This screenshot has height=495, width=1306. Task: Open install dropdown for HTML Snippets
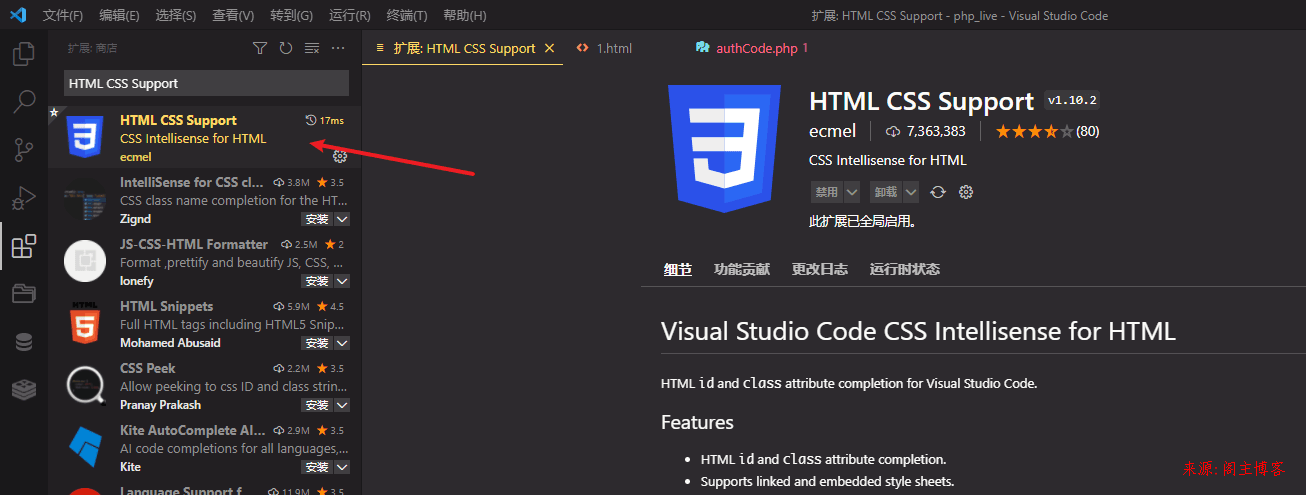(x=342, y=343)
